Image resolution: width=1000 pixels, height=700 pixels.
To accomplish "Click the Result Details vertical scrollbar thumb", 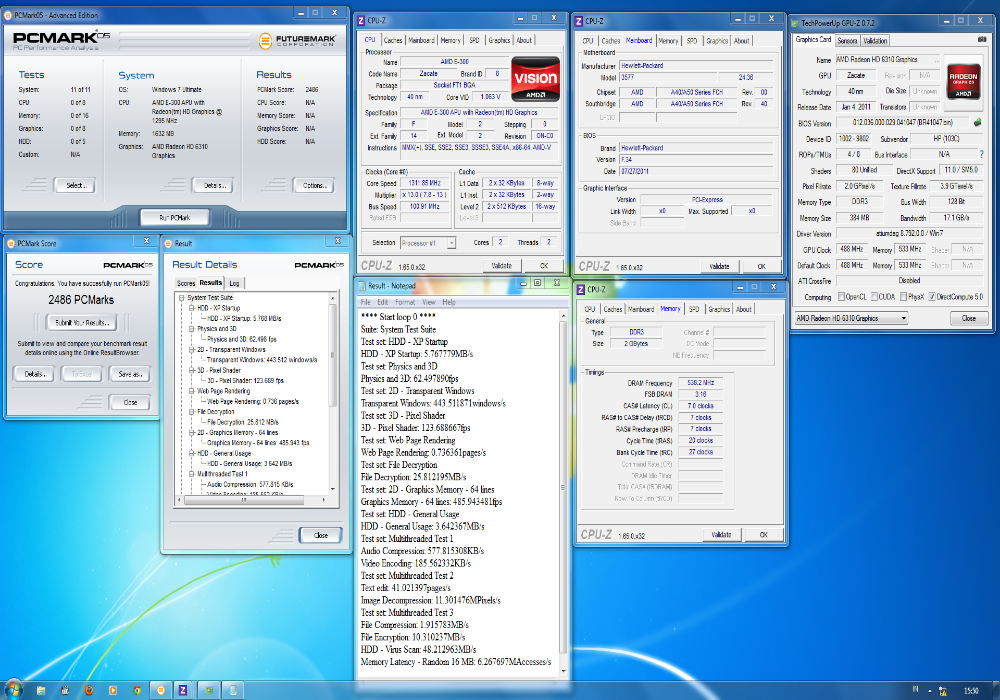I will (x=332, y=356).
